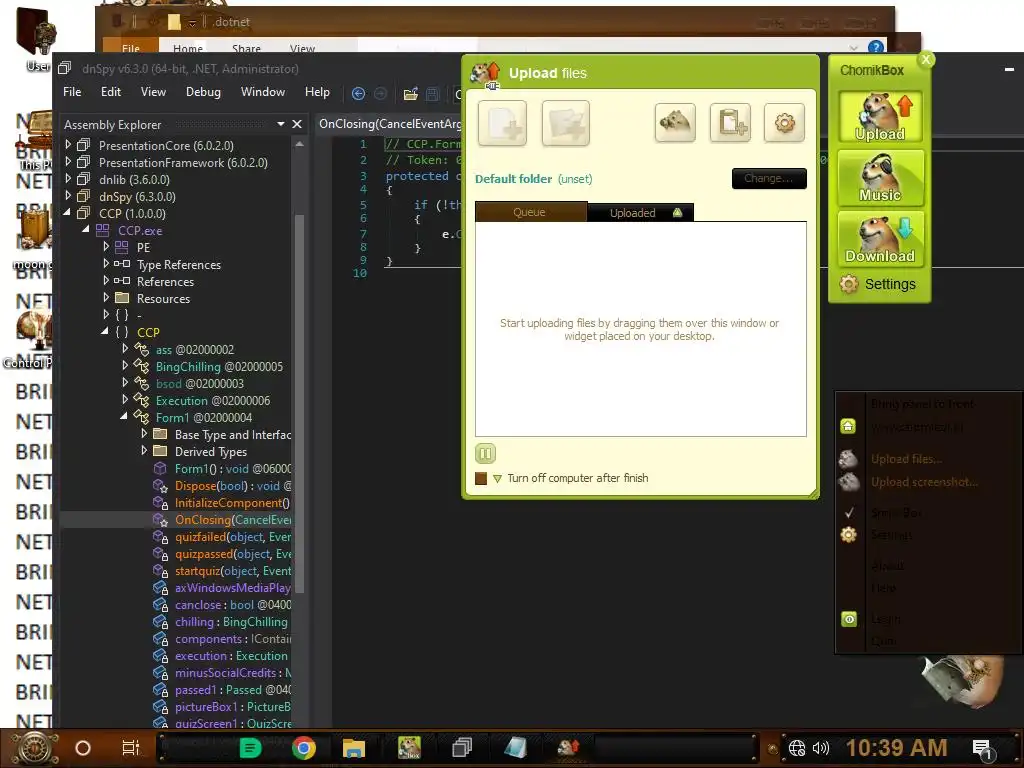Image resolution: width=1024 pixels, height=768 pixels.
Task: Click the add folder button in Upload files
Action: pyautogui.click(x=566, y=123)
